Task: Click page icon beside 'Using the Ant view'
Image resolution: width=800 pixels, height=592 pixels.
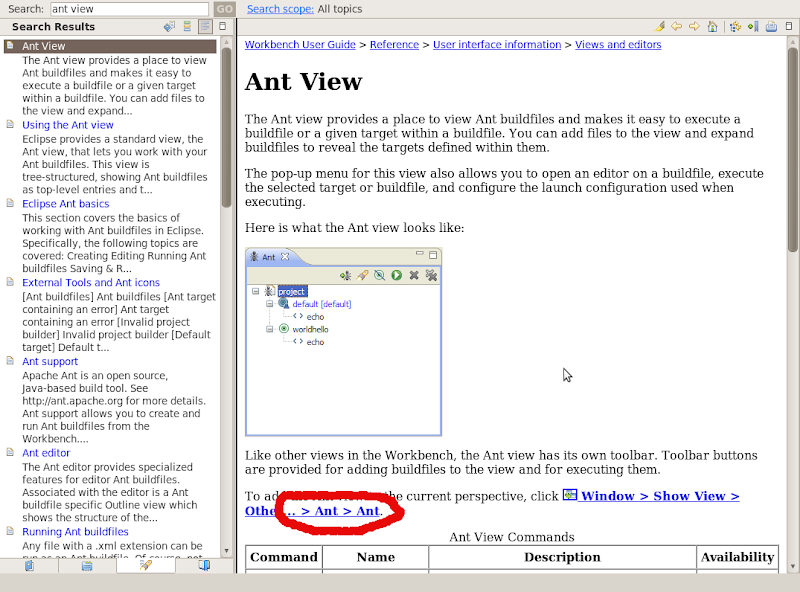Action: pyautogui.click(x=10, y=125)
